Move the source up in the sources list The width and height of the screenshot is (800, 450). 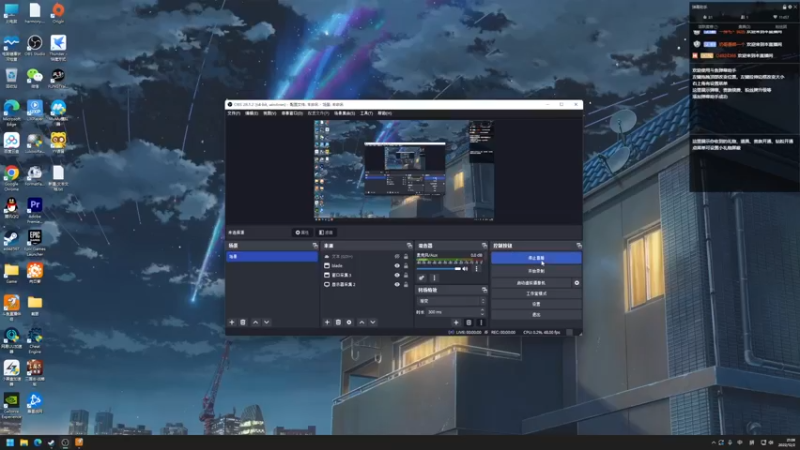pyautogui.click(x=362, y=322)
